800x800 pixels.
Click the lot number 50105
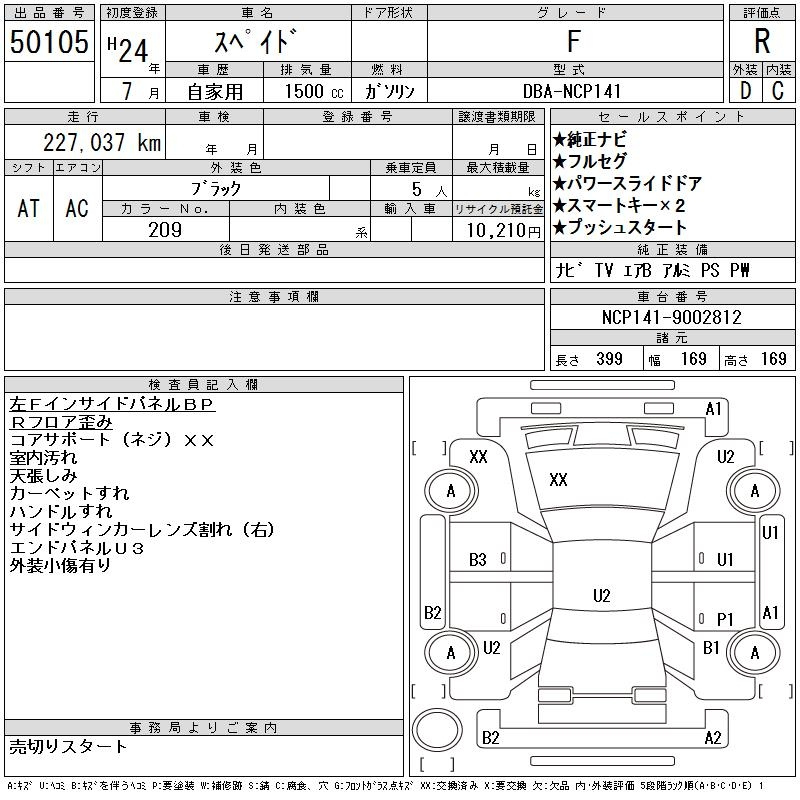click(x=49, y=42)
